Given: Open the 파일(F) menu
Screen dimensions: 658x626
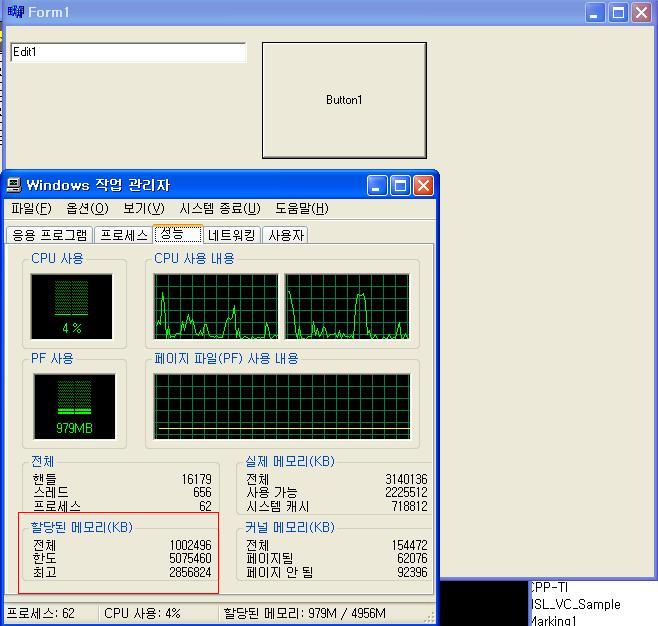Looking at the screenshot, I should pos(31,208).
